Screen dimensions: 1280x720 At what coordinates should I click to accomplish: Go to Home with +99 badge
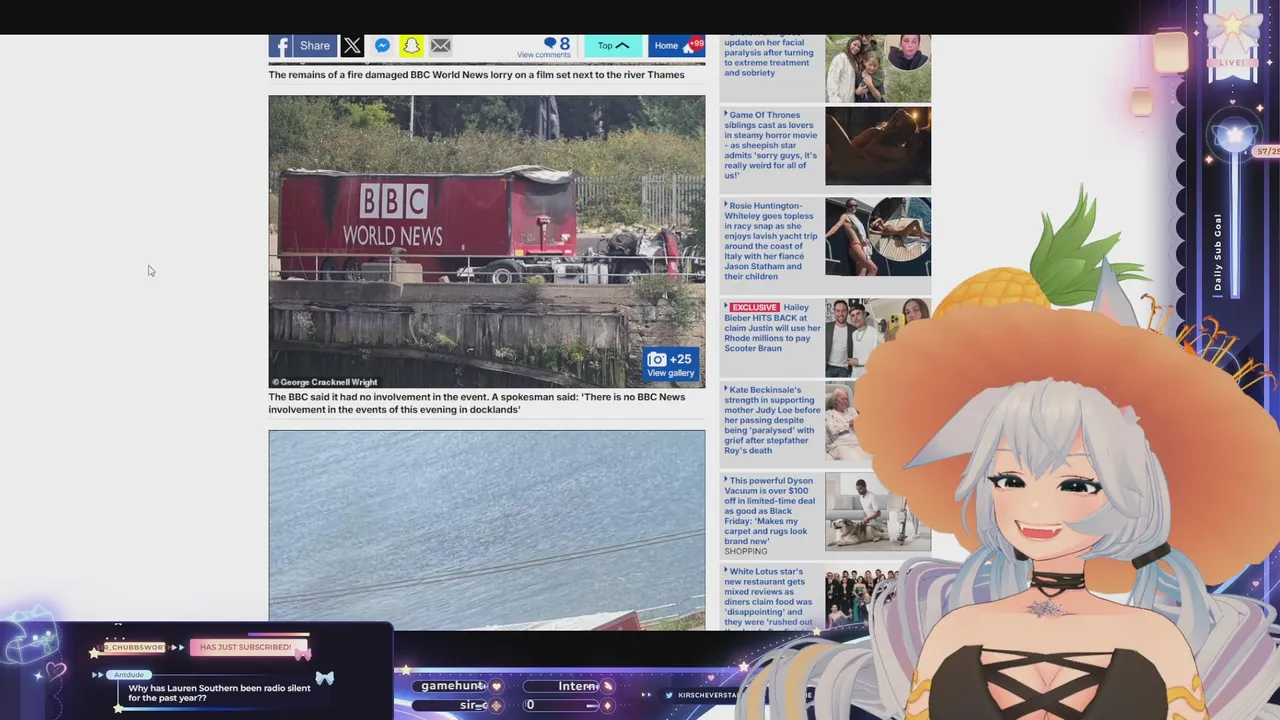click(677, 46)
